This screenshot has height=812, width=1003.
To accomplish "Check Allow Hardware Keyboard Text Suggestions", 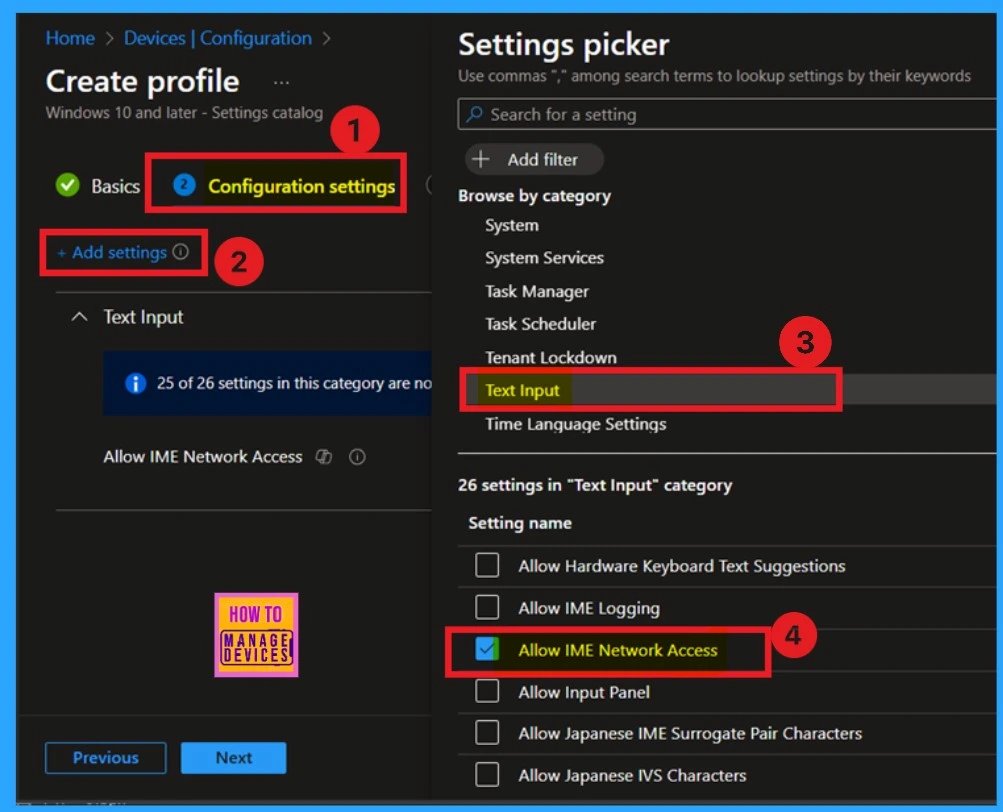I will click(487, 565).
